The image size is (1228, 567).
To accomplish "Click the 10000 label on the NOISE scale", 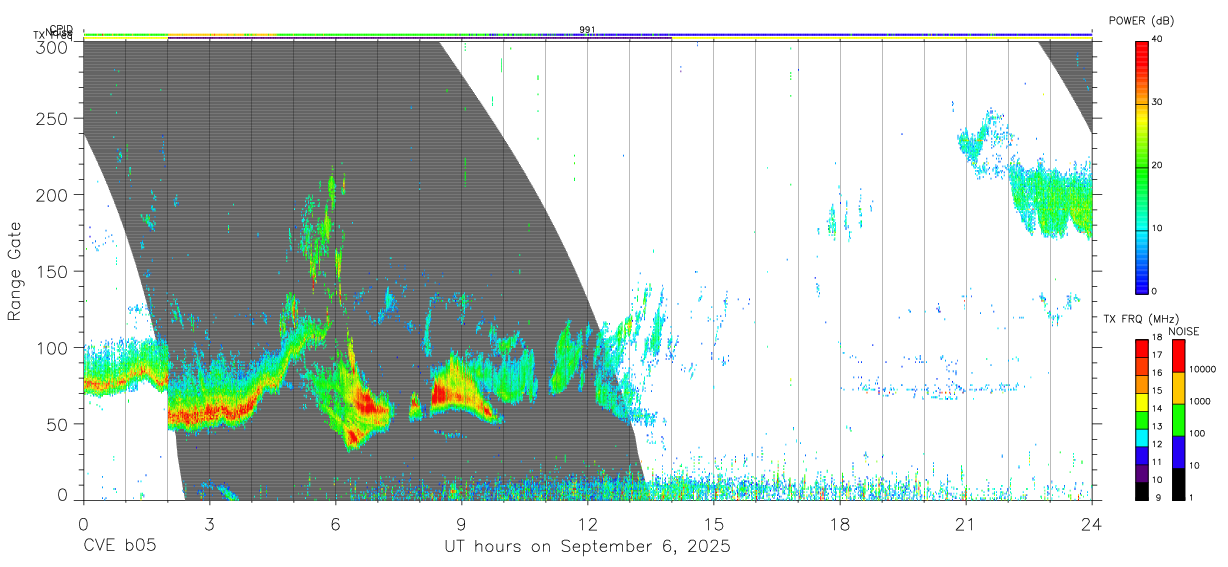I will [x=1201, y=370].
